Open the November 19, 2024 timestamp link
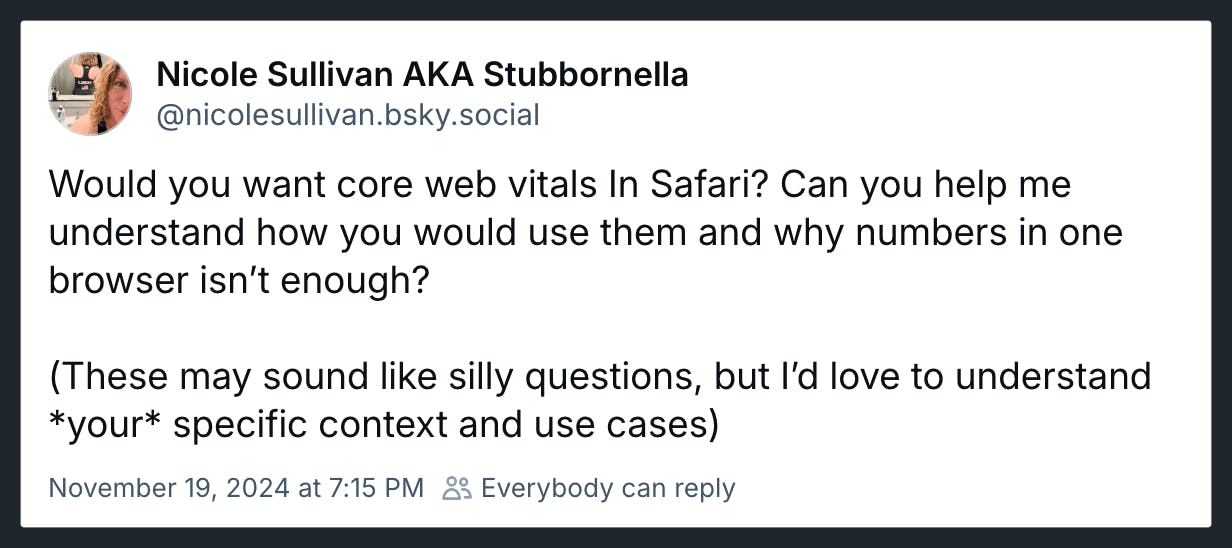Screen dimensions: 1232x548 236,488
